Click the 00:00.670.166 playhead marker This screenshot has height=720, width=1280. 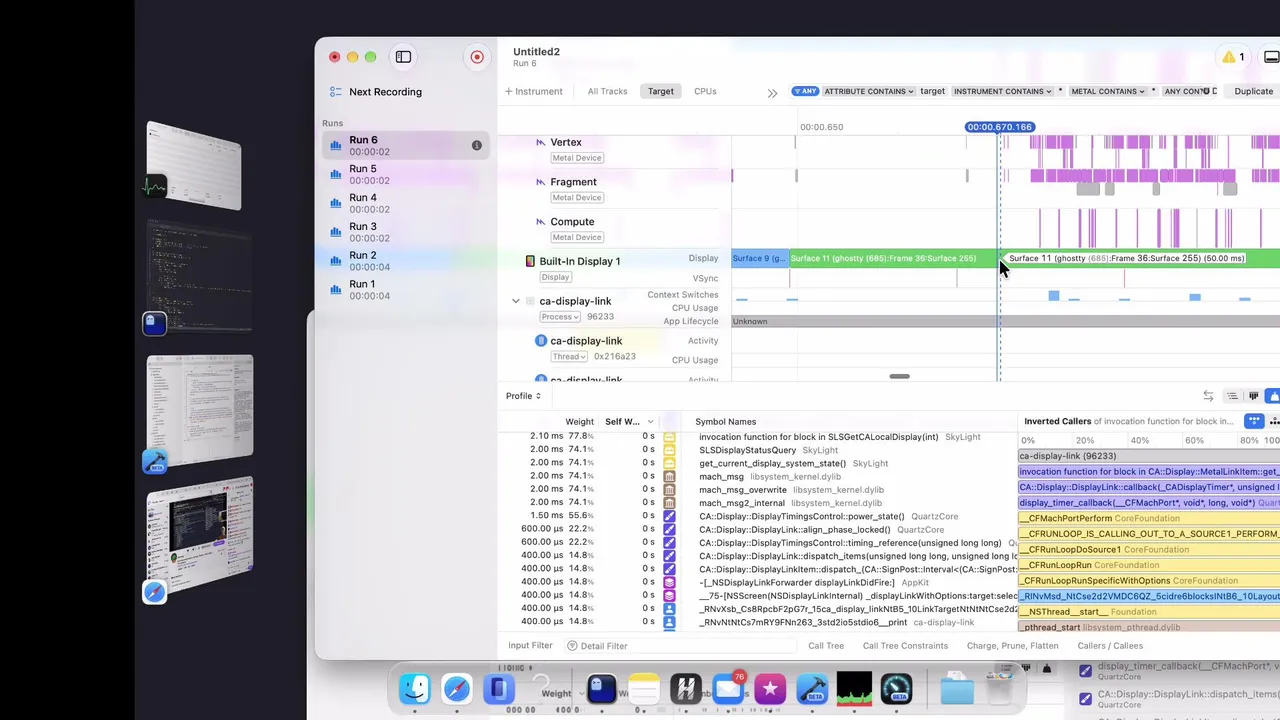coord(999,127)
